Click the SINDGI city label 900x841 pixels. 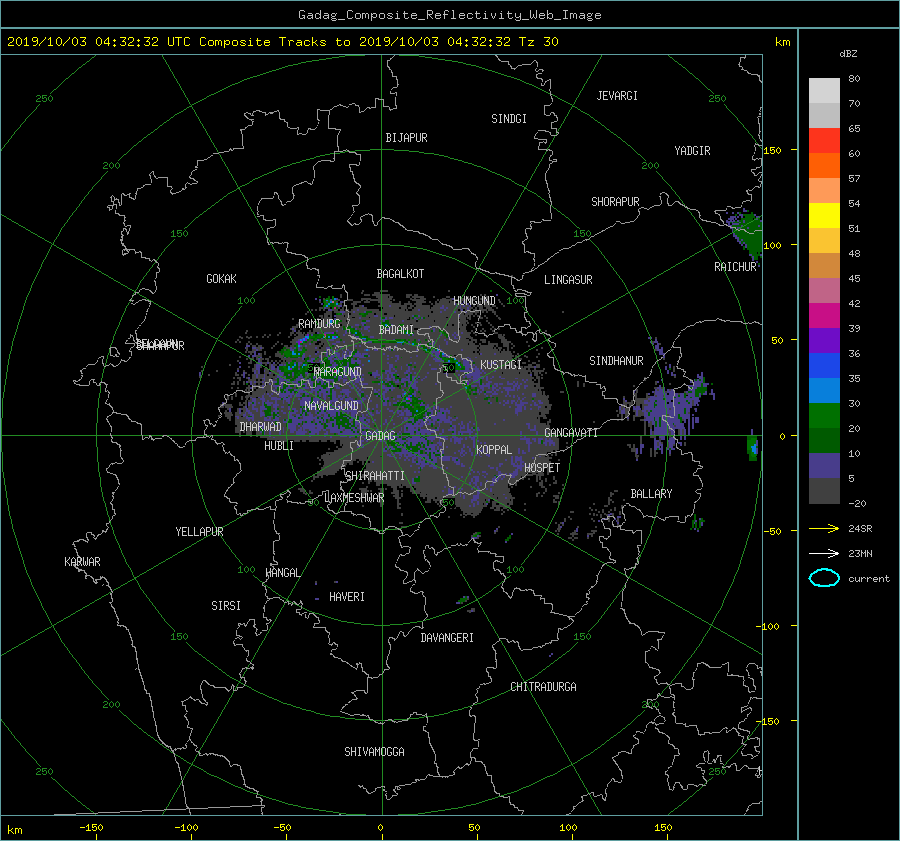click(509, 119)
